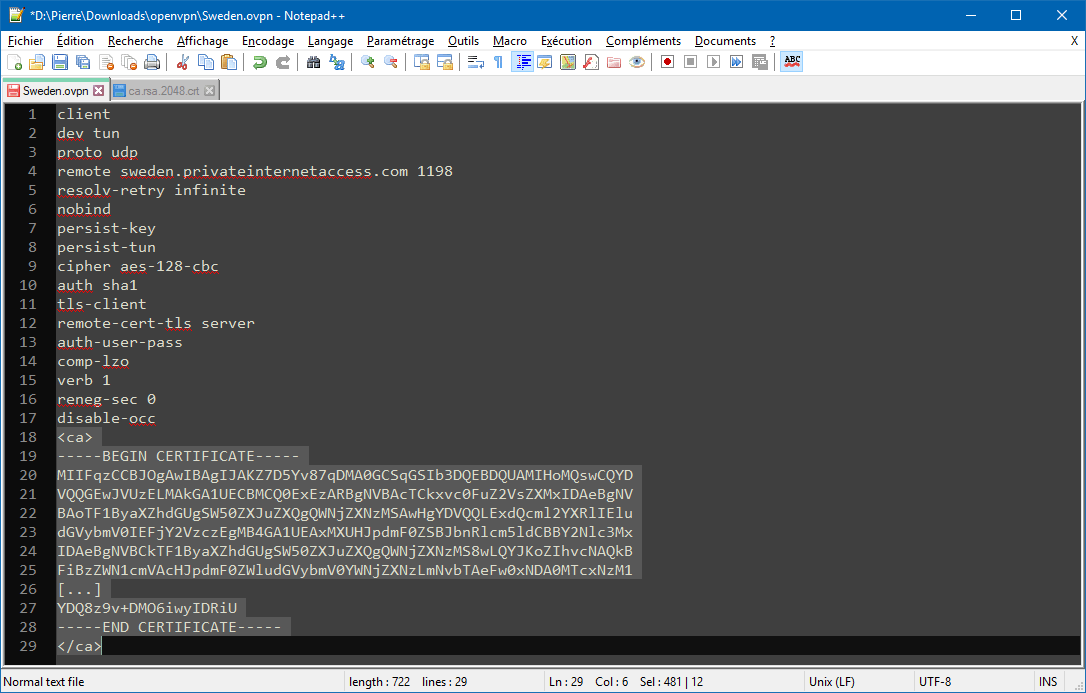Switch to the ca.rsa.2048.crt tab
1086x693 pixels.
[164, 91]
